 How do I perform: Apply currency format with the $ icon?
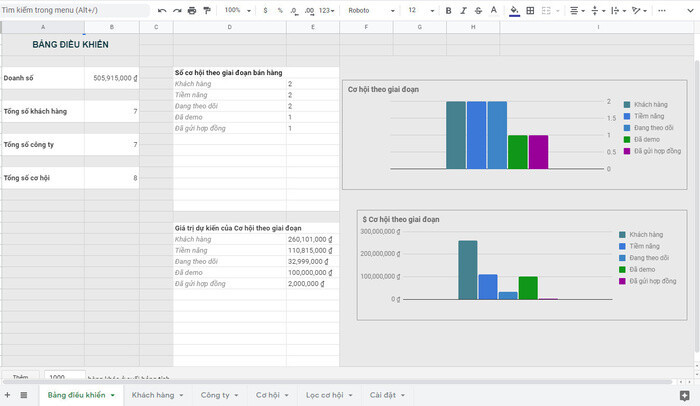pyautogui.click(x=266, y=10)
